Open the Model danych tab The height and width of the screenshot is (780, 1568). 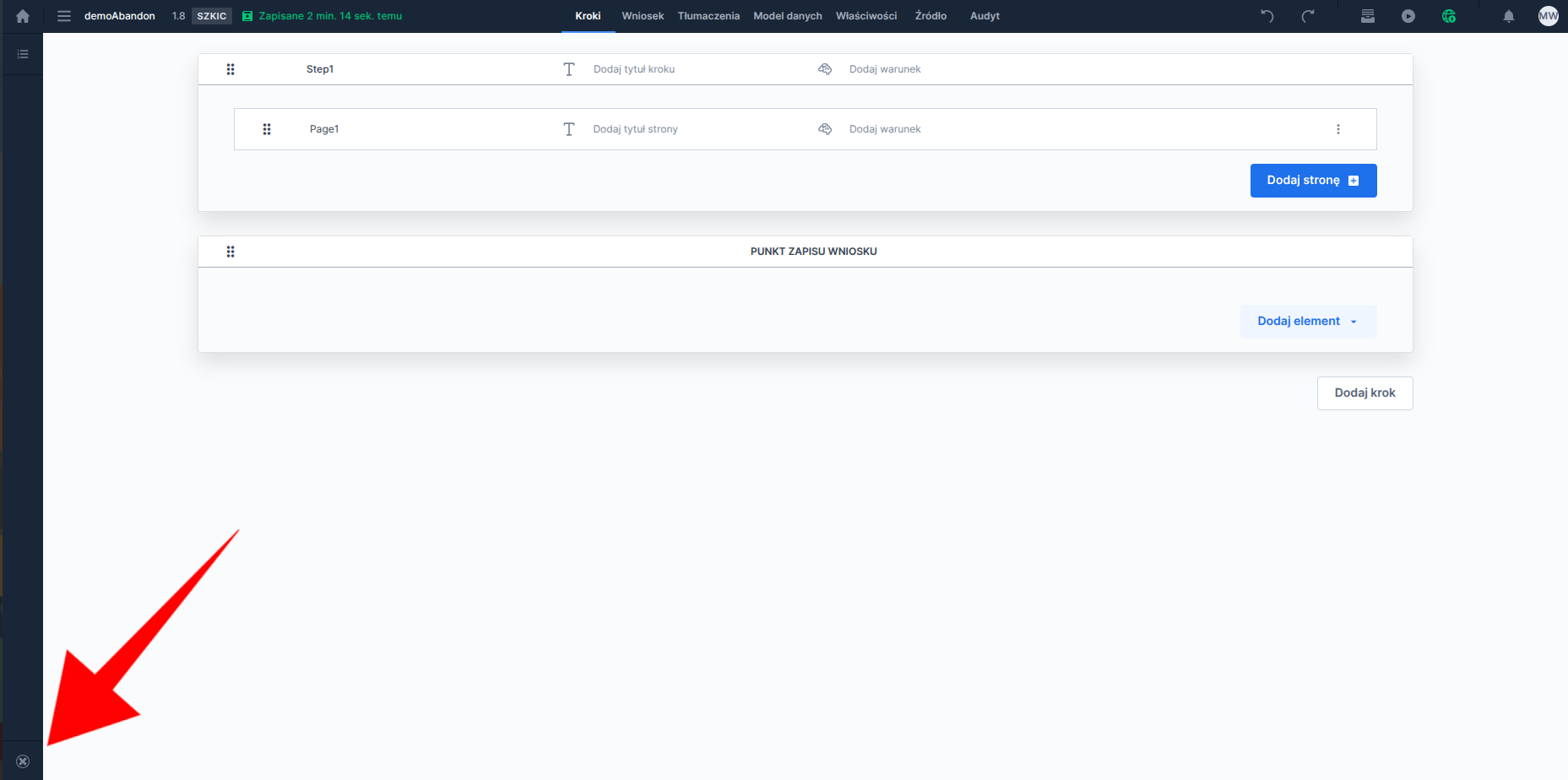click(x=787, y=16)
